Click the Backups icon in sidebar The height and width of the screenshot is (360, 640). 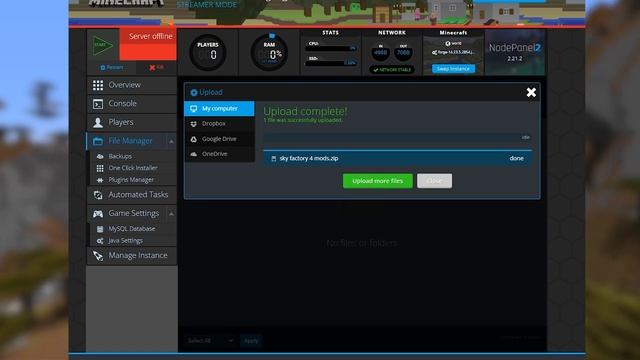coord(100,156)
